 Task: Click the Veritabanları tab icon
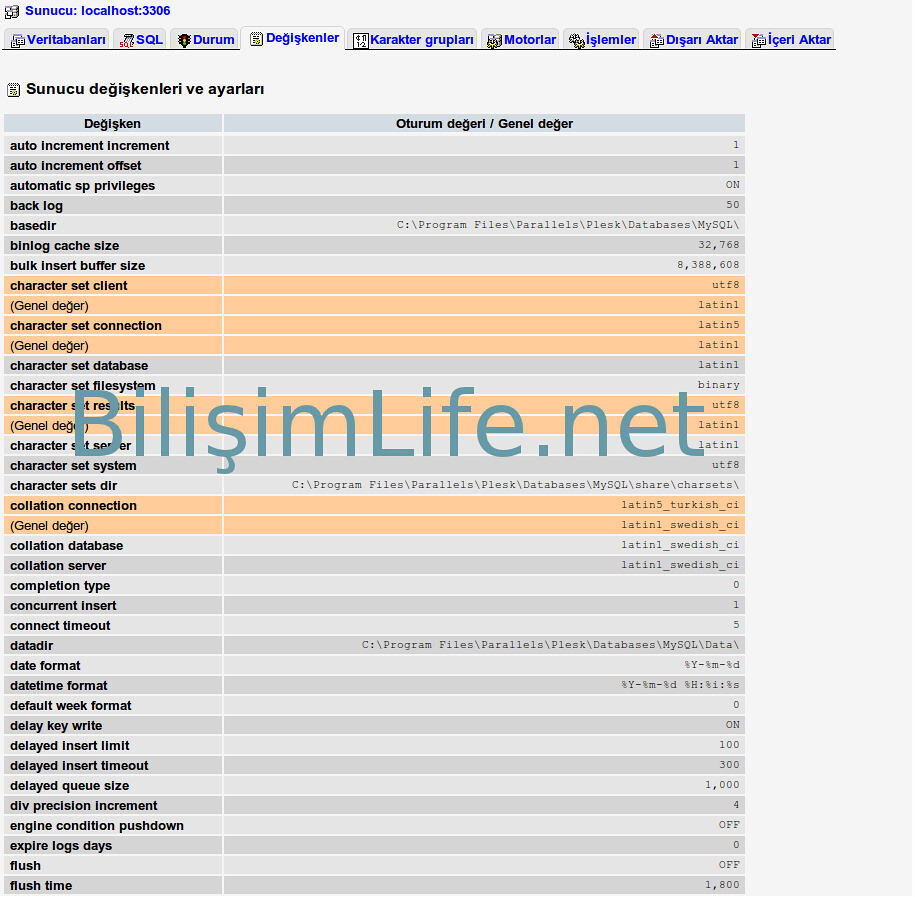click(18, 41)
